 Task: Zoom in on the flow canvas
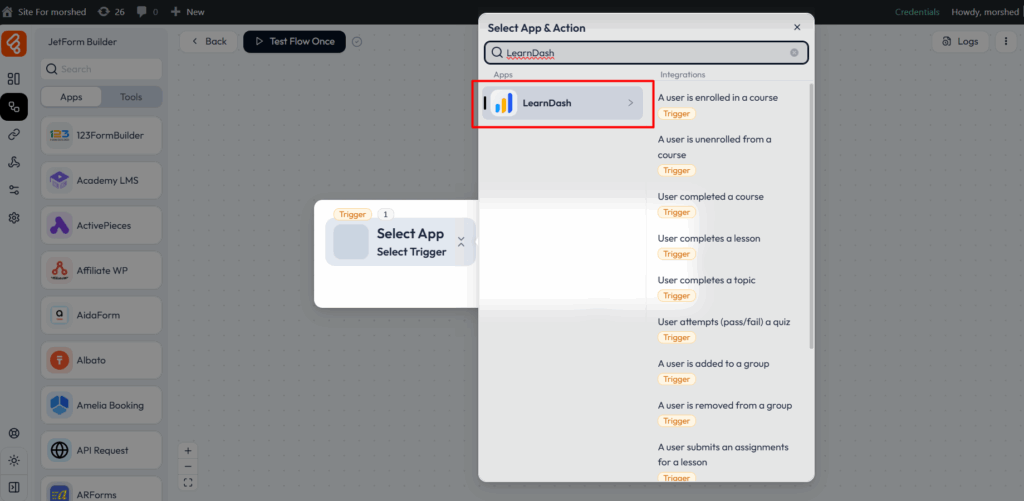point(188,450)
